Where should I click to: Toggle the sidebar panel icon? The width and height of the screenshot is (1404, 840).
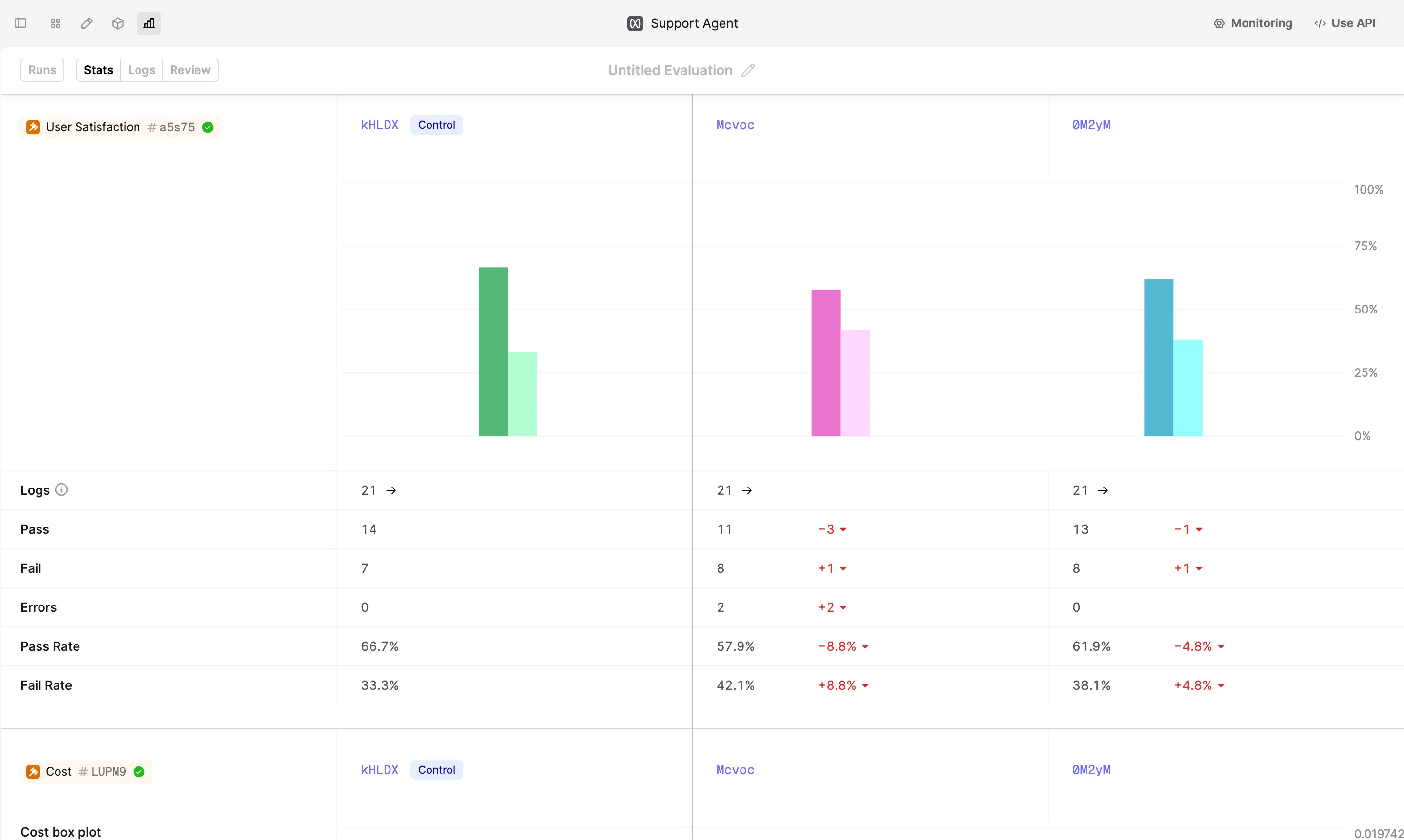pyautogui.click(x=20, y=23)
